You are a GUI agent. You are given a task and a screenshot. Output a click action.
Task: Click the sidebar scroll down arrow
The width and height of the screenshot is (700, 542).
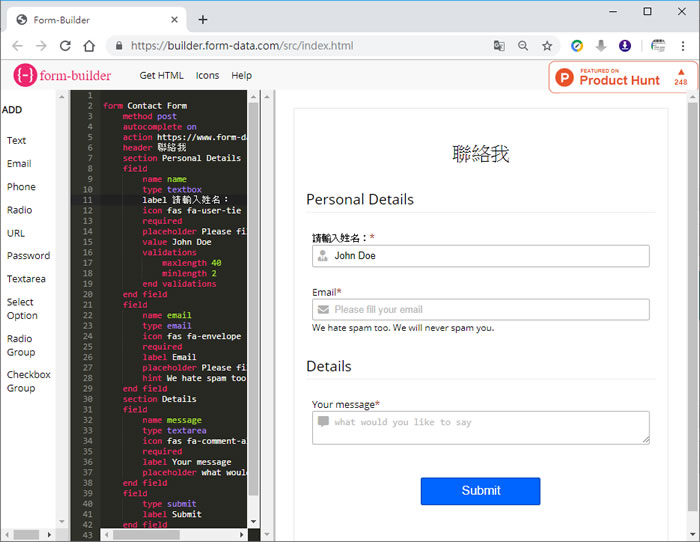point(62,521)
